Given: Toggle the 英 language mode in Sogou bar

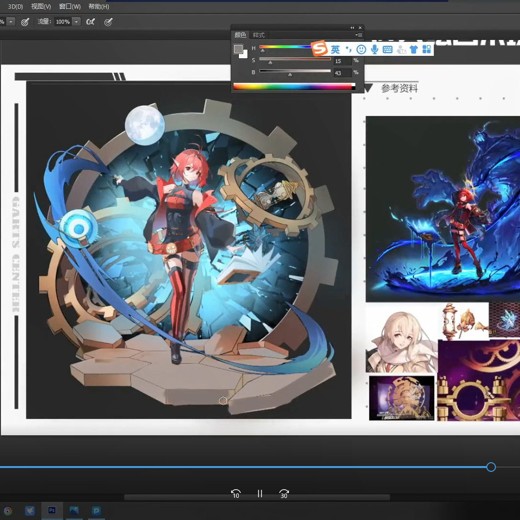Looking at the screenshot, I should pyautogui.click(x=335, y=50).
